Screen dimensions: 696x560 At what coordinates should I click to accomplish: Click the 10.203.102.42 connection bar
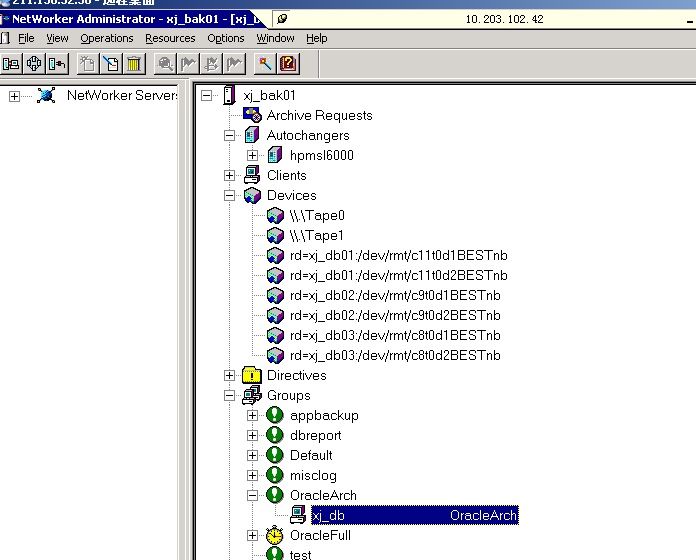point(504,19)
